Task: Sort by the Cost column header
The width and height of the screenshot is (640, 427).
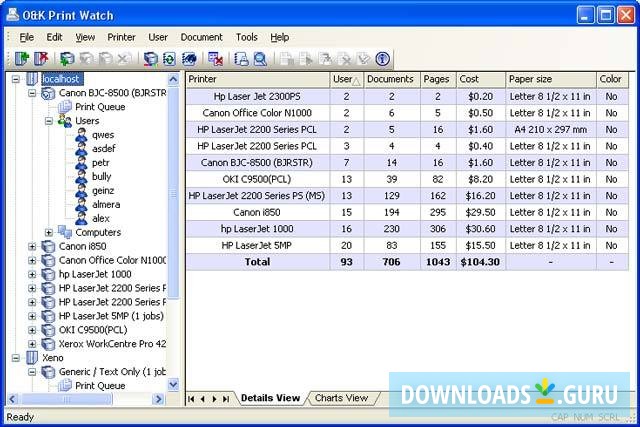Action: 480,79
